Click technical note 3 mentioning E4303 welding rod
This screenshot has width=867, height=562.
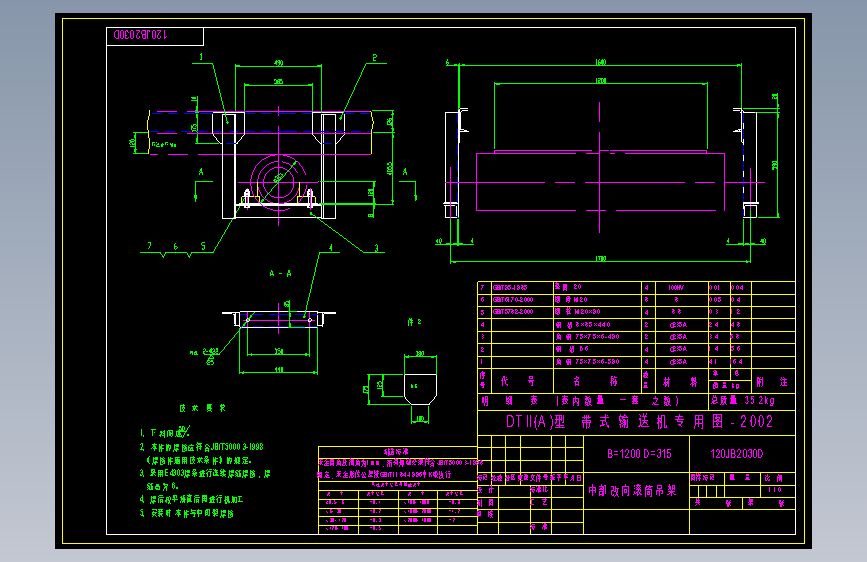pyautogui.click(x=205, y=480)
